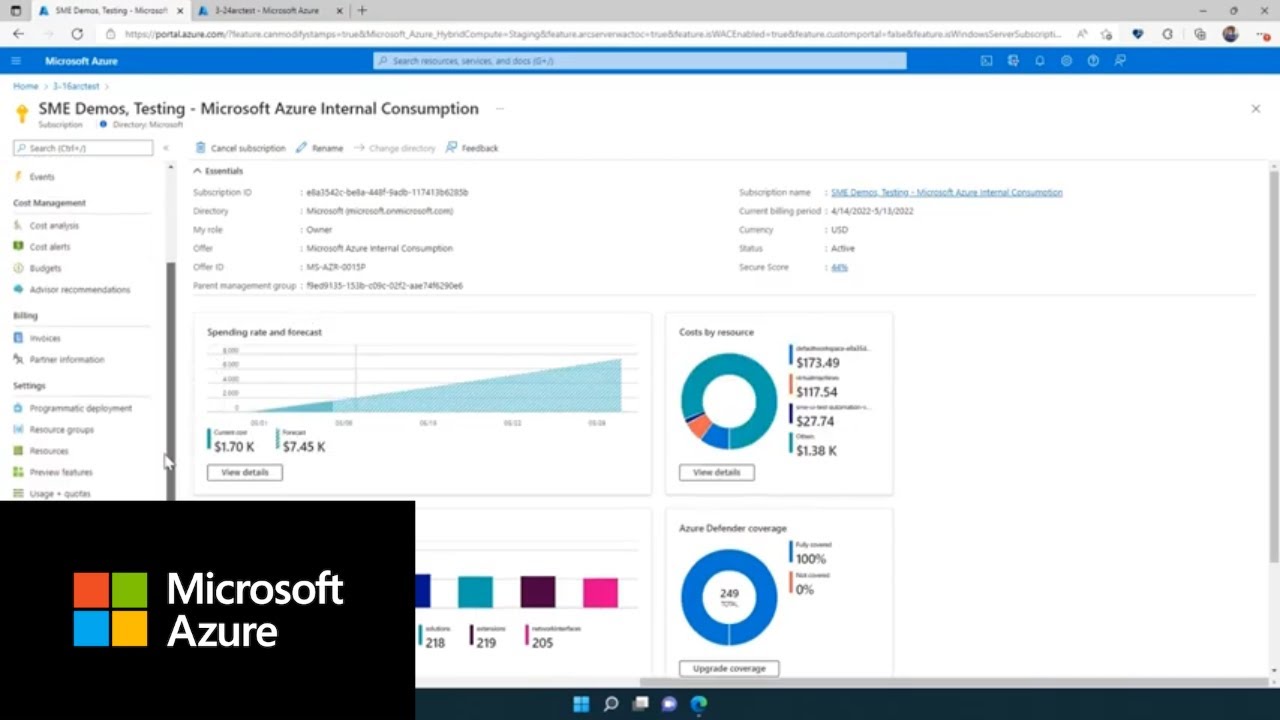This screenshot has height=720, width=1280.
Task: Open Budgets in side menu
Action: [45, 268]
